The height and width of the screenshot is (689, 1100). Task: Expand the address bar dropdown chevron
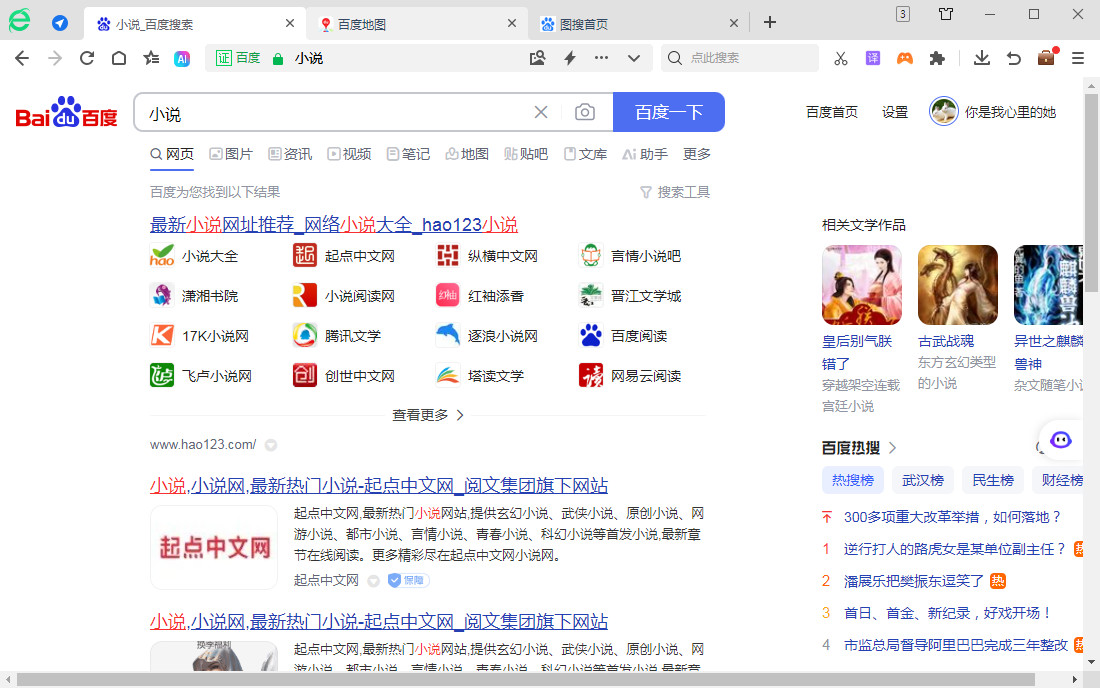click(633, 58)
